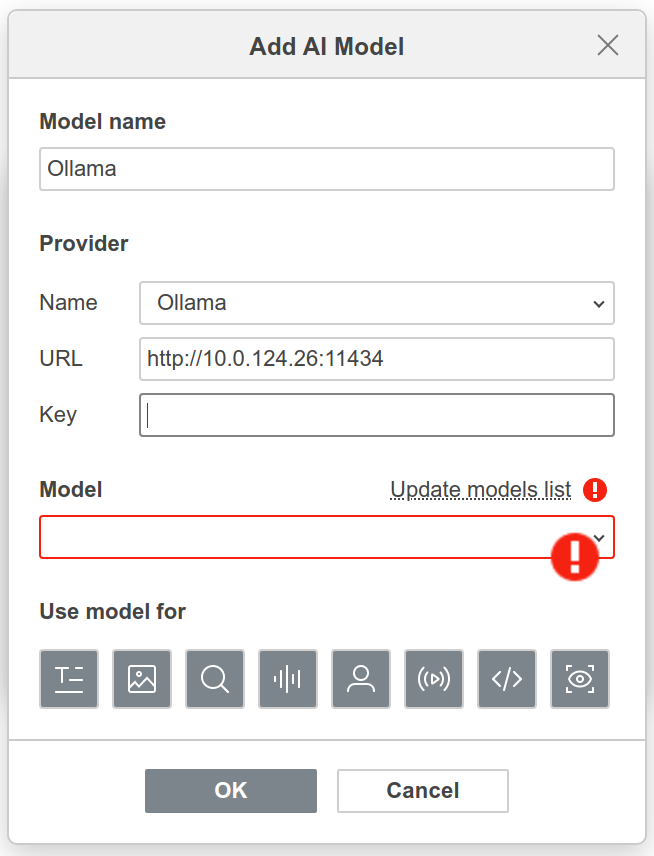Open the Provider Name dropdown showing Ollama

pos(377,303)
